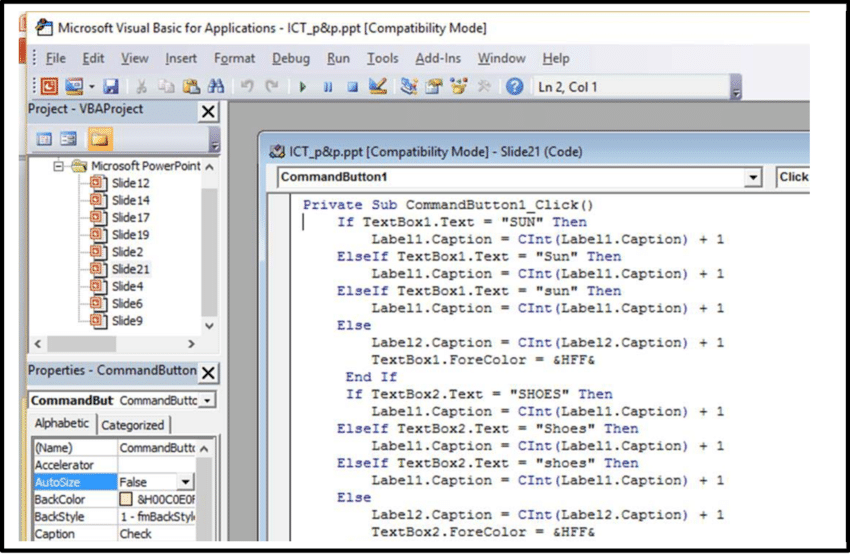Image resolution: width=850 pixels, height=560 pixels.
Task: Run the macro with the green play icon
Action: point(303,87)
